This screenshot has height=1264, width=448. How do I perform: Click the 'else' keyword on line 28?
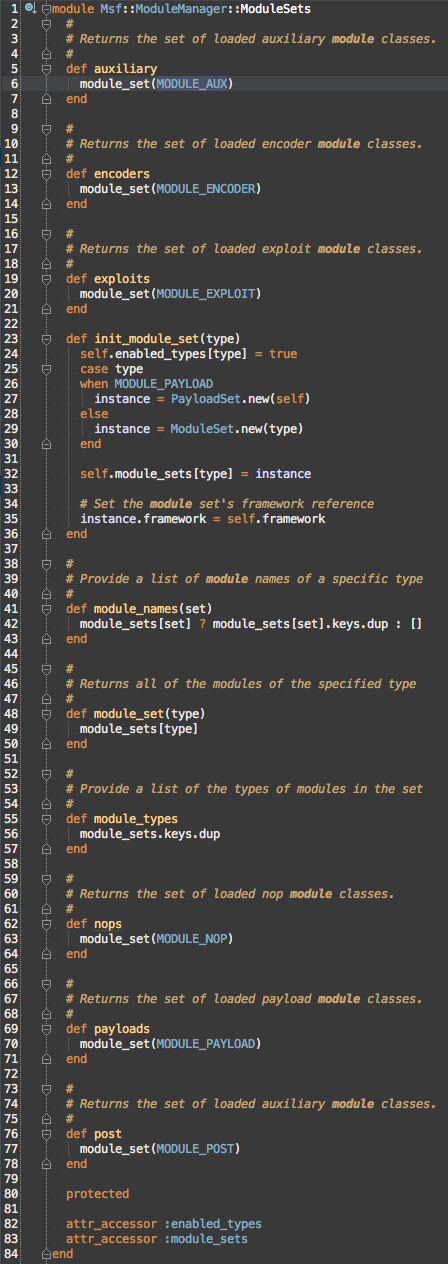[x=94, y=414]
